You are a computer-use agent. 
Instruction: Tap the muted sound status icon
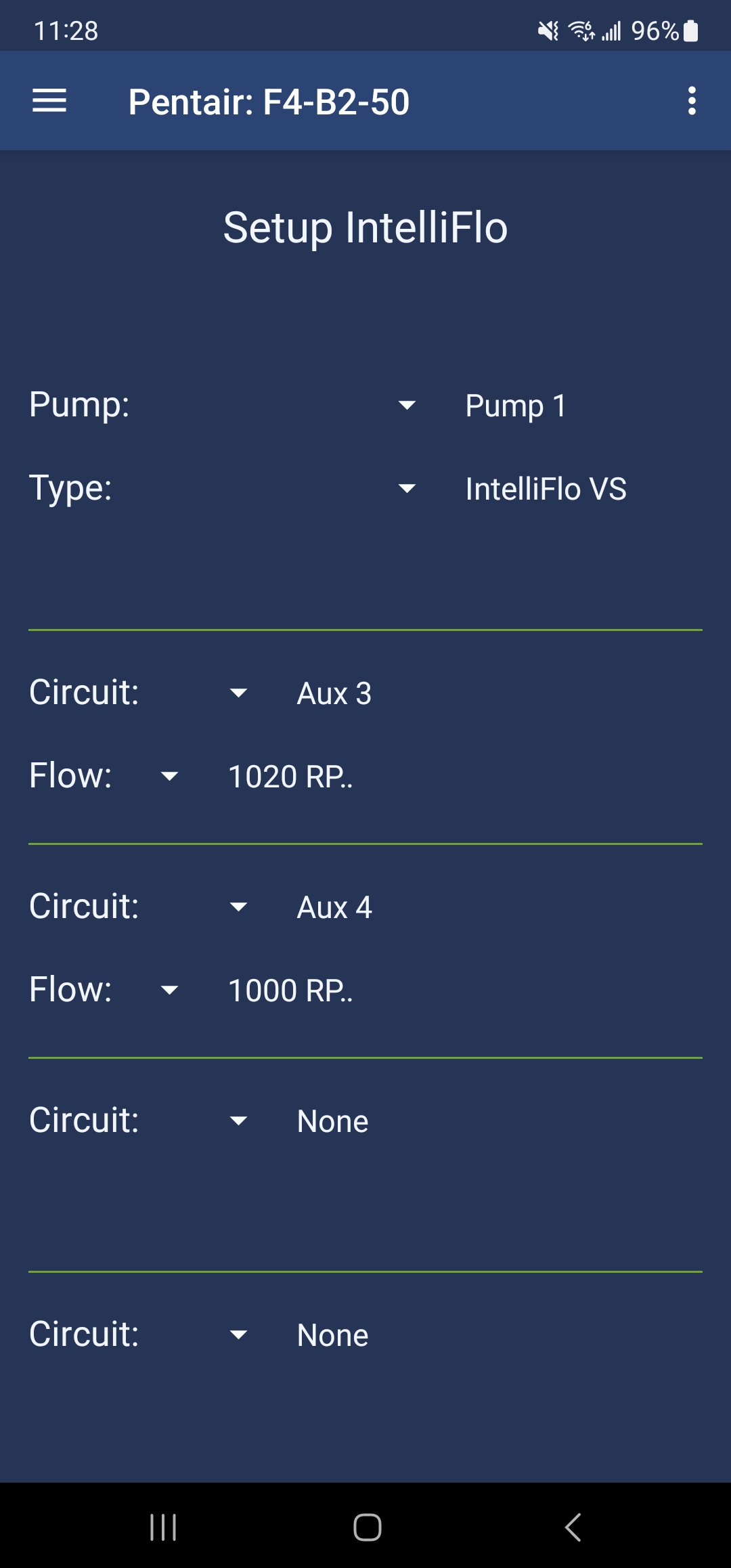548,30
